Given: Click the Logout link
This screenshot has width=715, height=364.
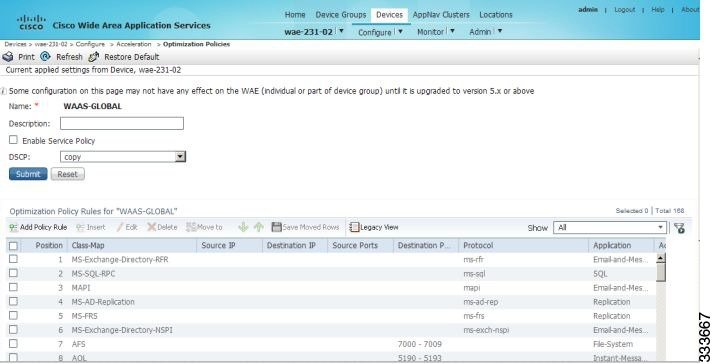Looking at the screenshot, I should point(624,10).
